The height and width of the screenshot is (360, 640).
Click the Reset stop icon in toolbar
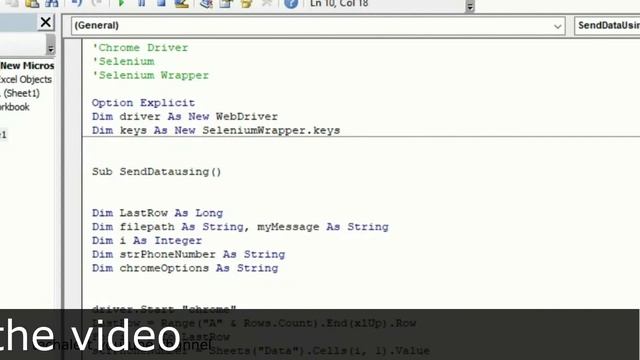pos(161,3)
